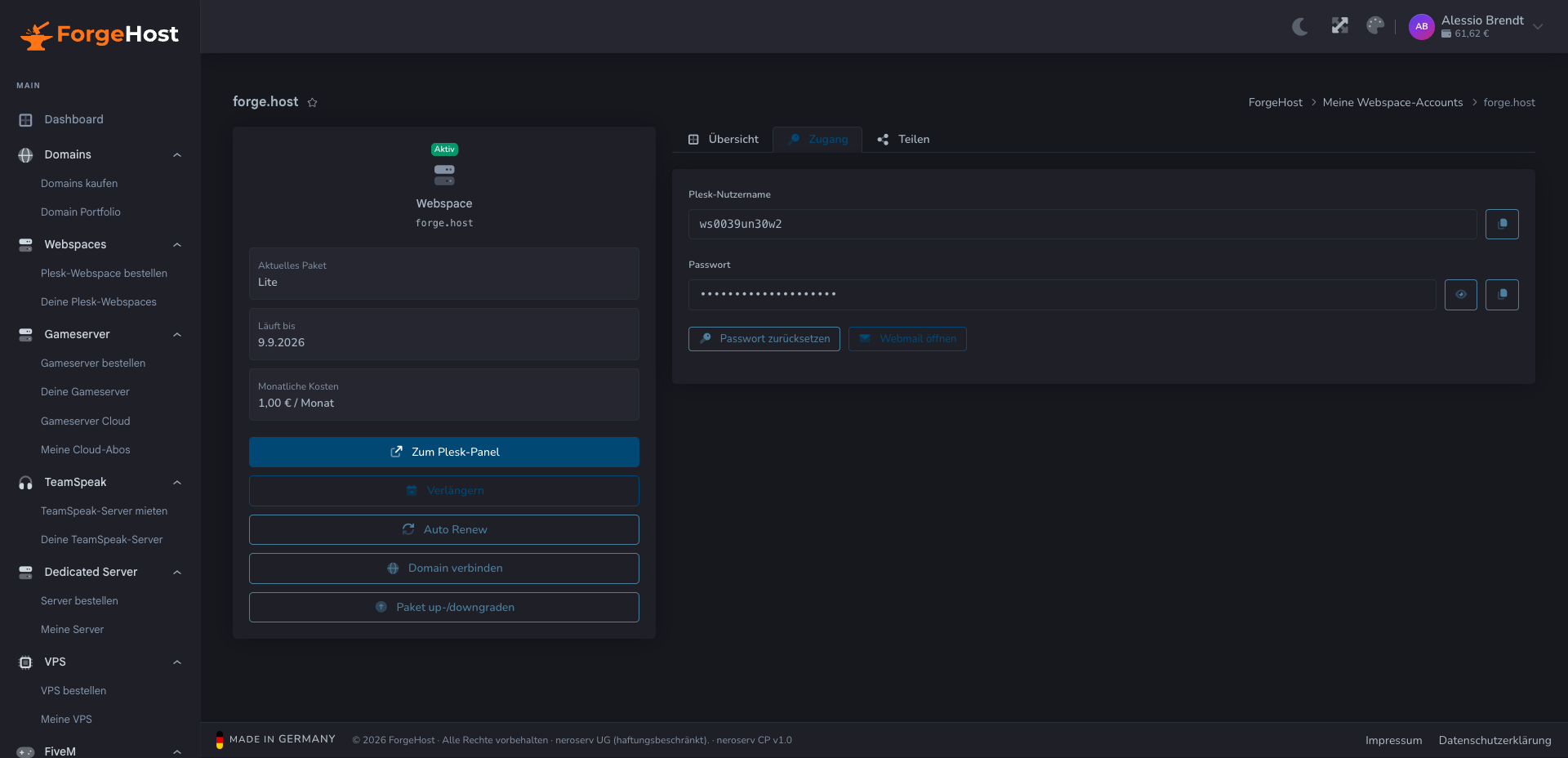
Task: Click Meine Webspace-Accounts breadcrumb
Action: click(1393, 103)
